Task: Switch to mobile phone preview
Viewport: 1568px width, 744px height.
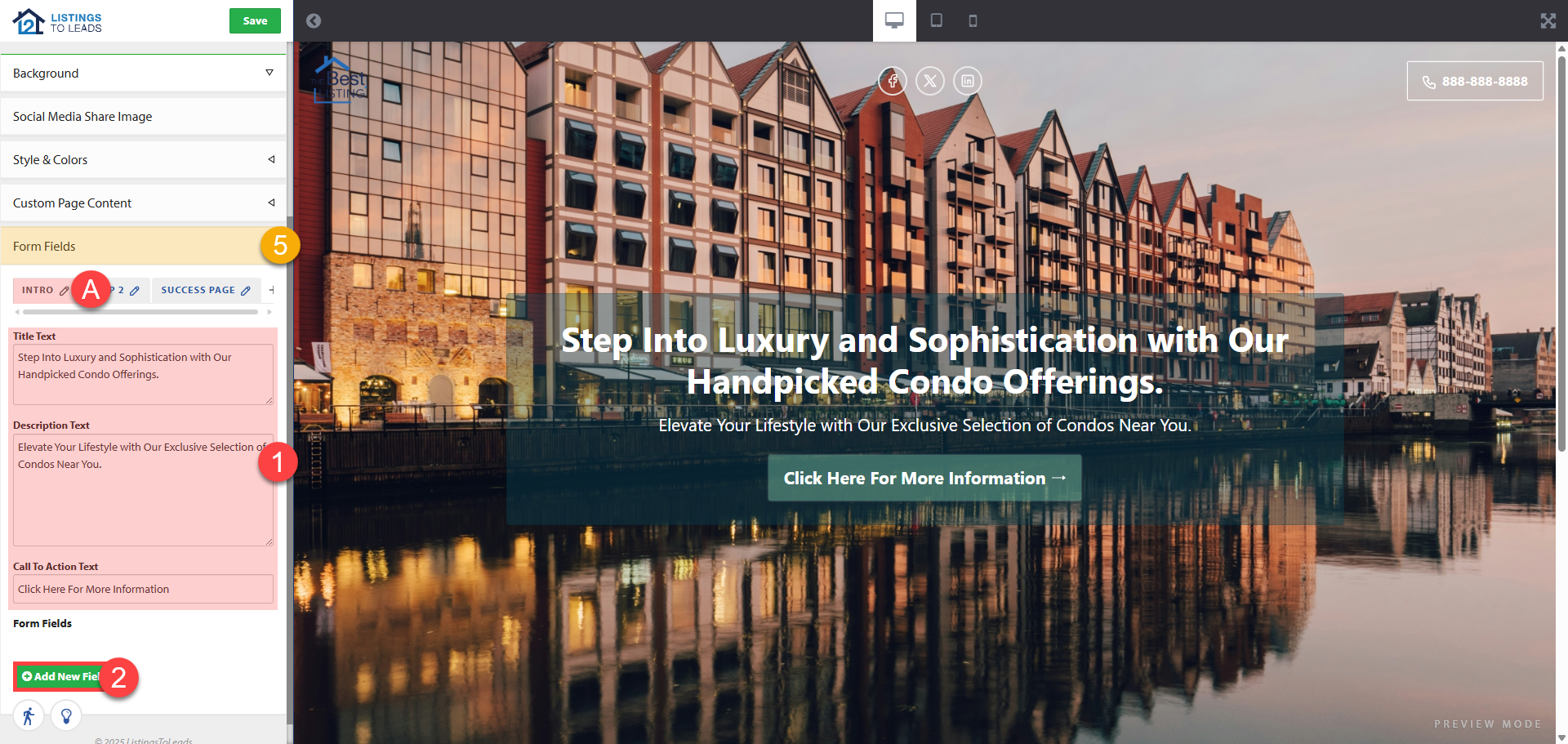Action: 973,20
